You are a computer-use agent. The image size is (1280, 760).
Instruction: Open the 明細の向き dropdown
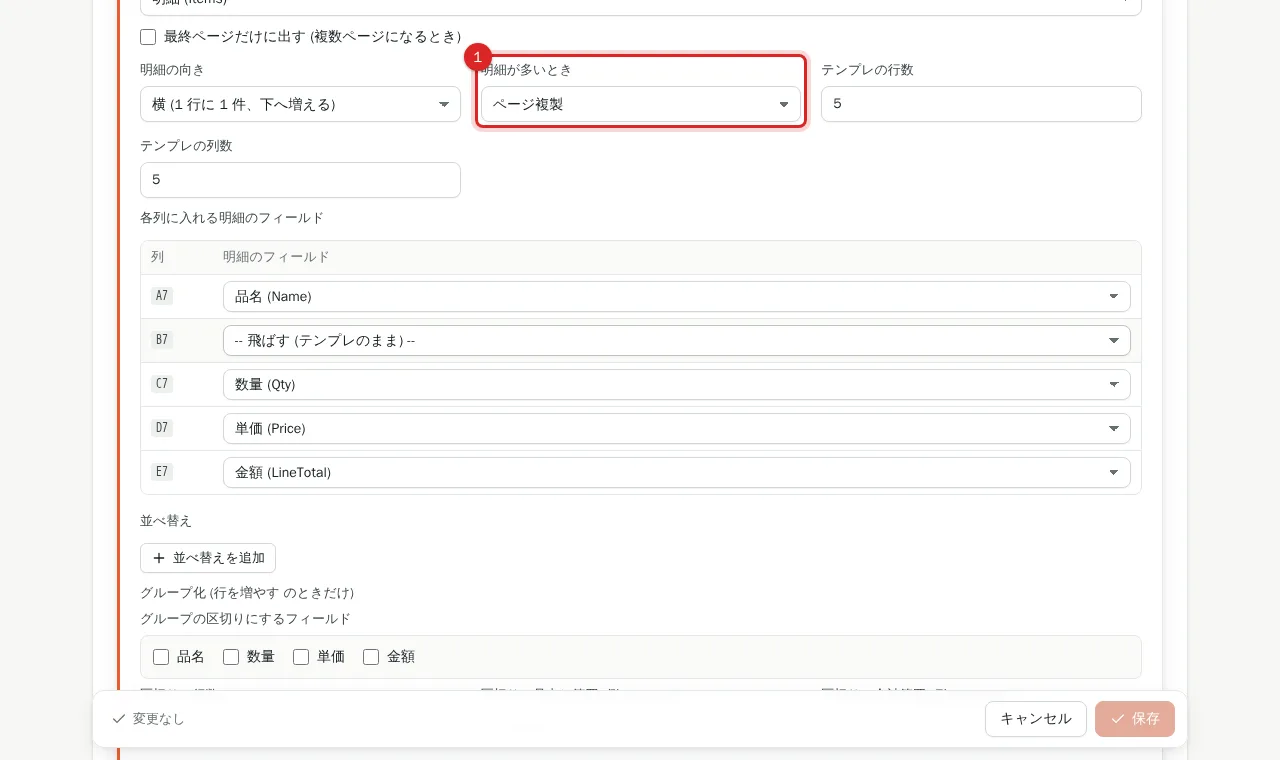300,104
